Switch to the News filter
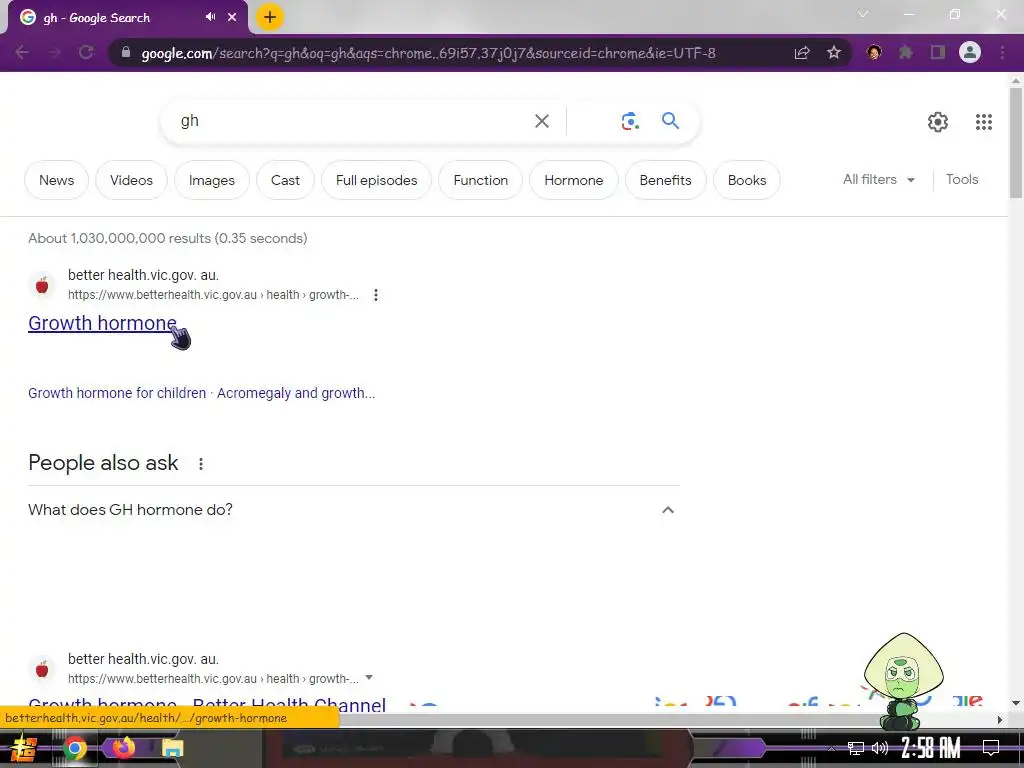Viewport: 1024px width, 768px height. click(x=56, y=180)
